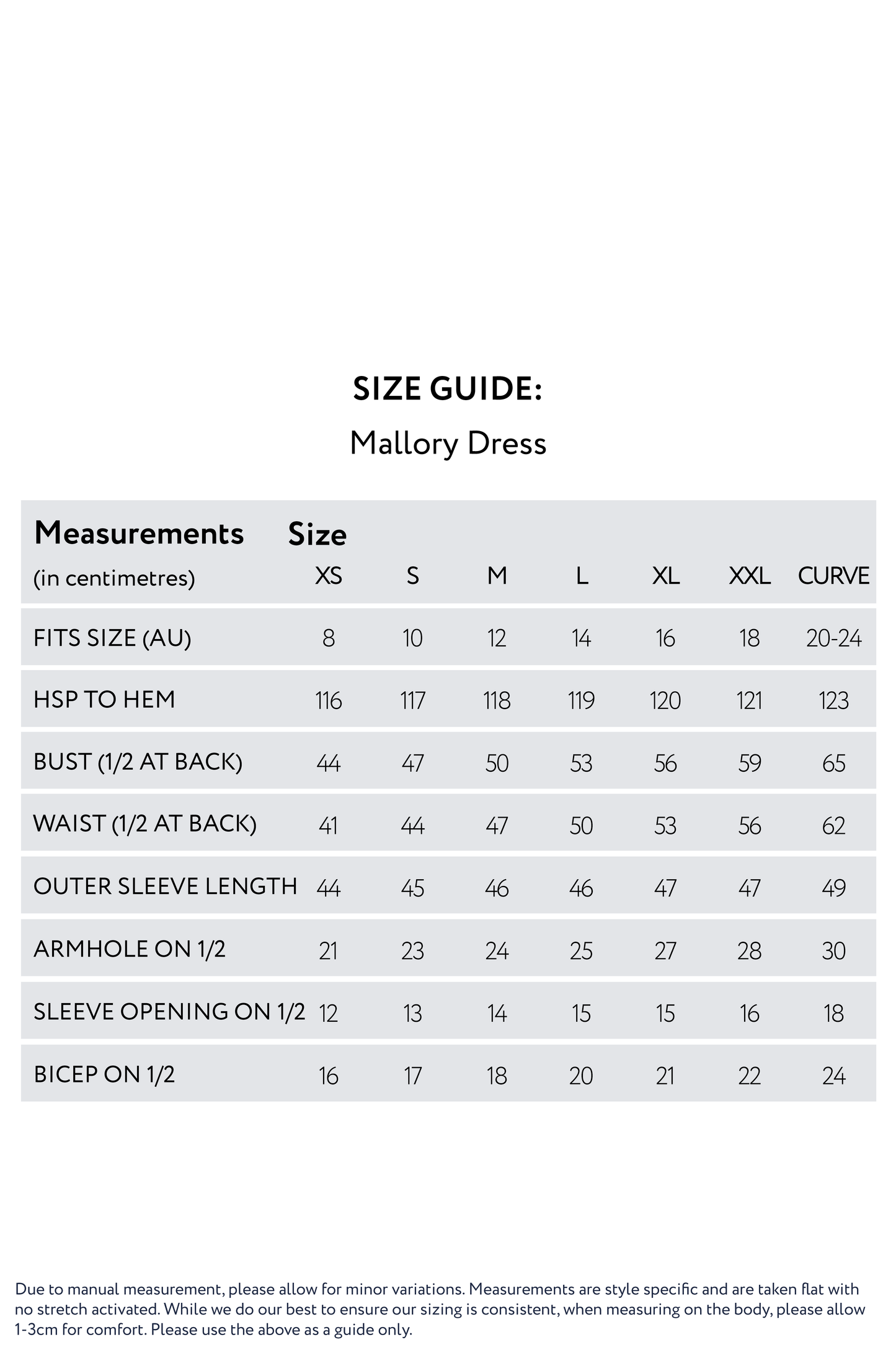Click the BUST (1/2 AT BACK) label
896x1345 pixels.
click(x=138, y=762)
